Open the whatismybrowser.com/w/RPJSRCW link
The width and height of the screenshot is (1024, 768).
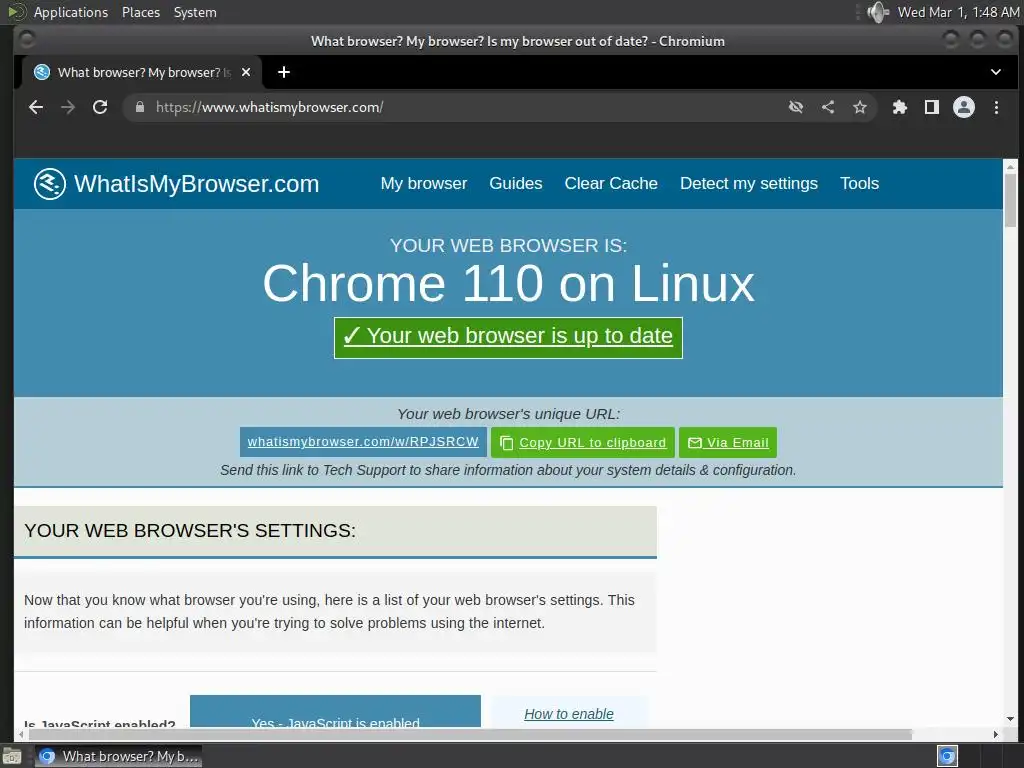click(363, 442)
